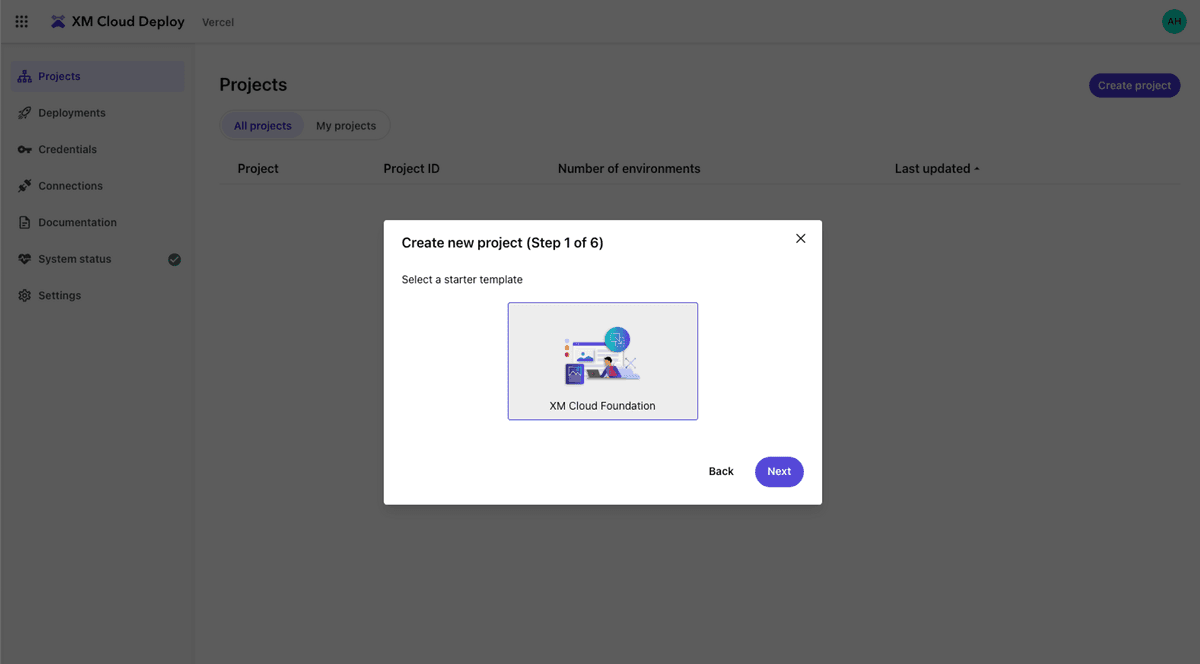Click the Credentials key icon

25,150
